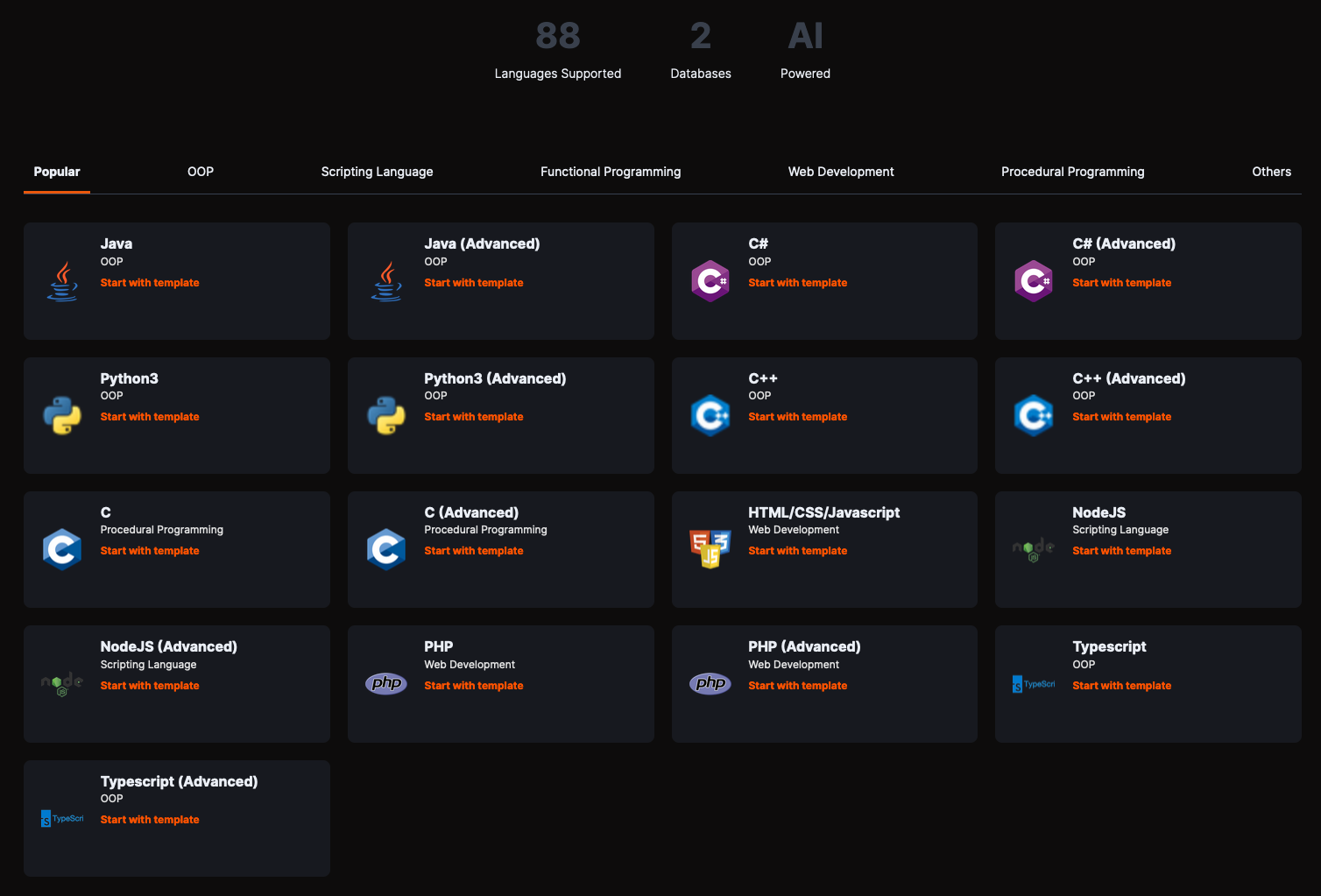This screenshot has width=1321, height=896.
Task: Click the C++ blue hexagon icon
Action: pyautogui.click(x=710, y=415)
